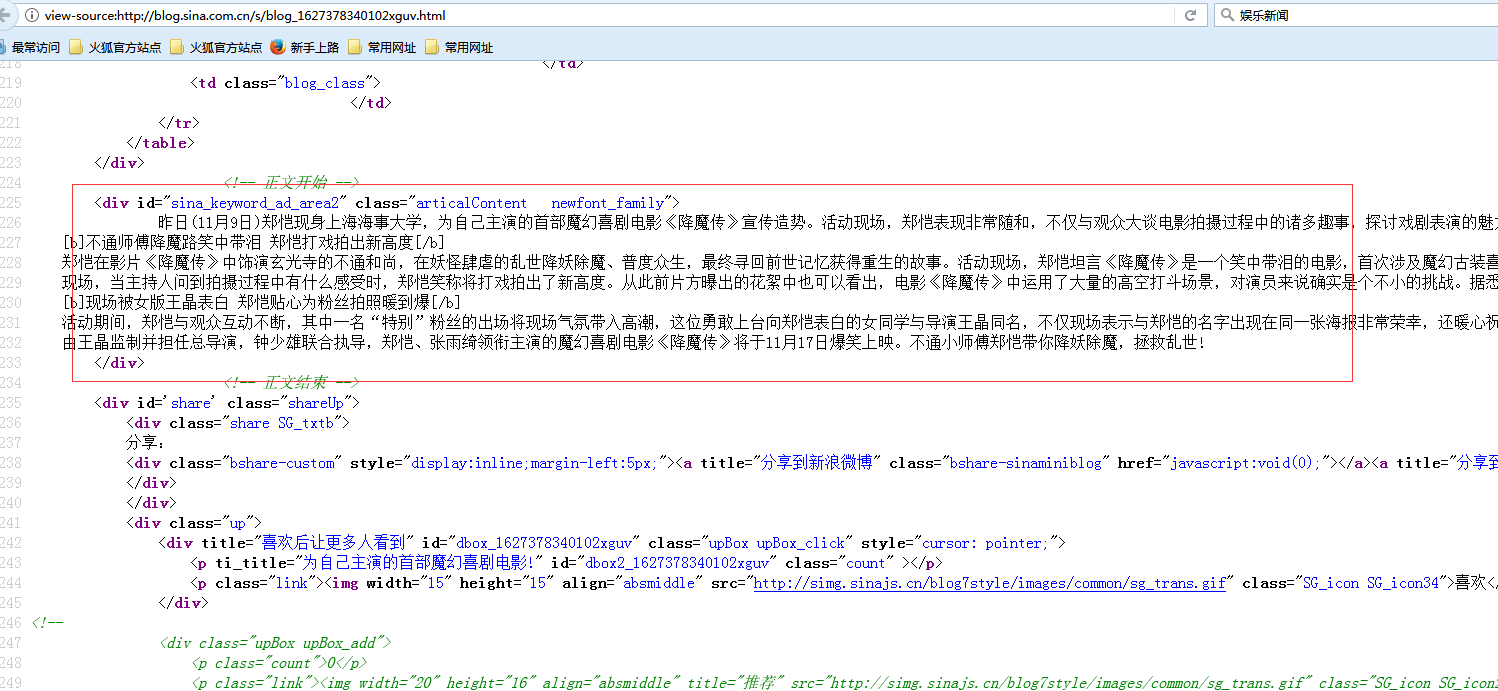
Task: Open the 最常访问 bookmarks dropdown
Action: click(35, 47)
